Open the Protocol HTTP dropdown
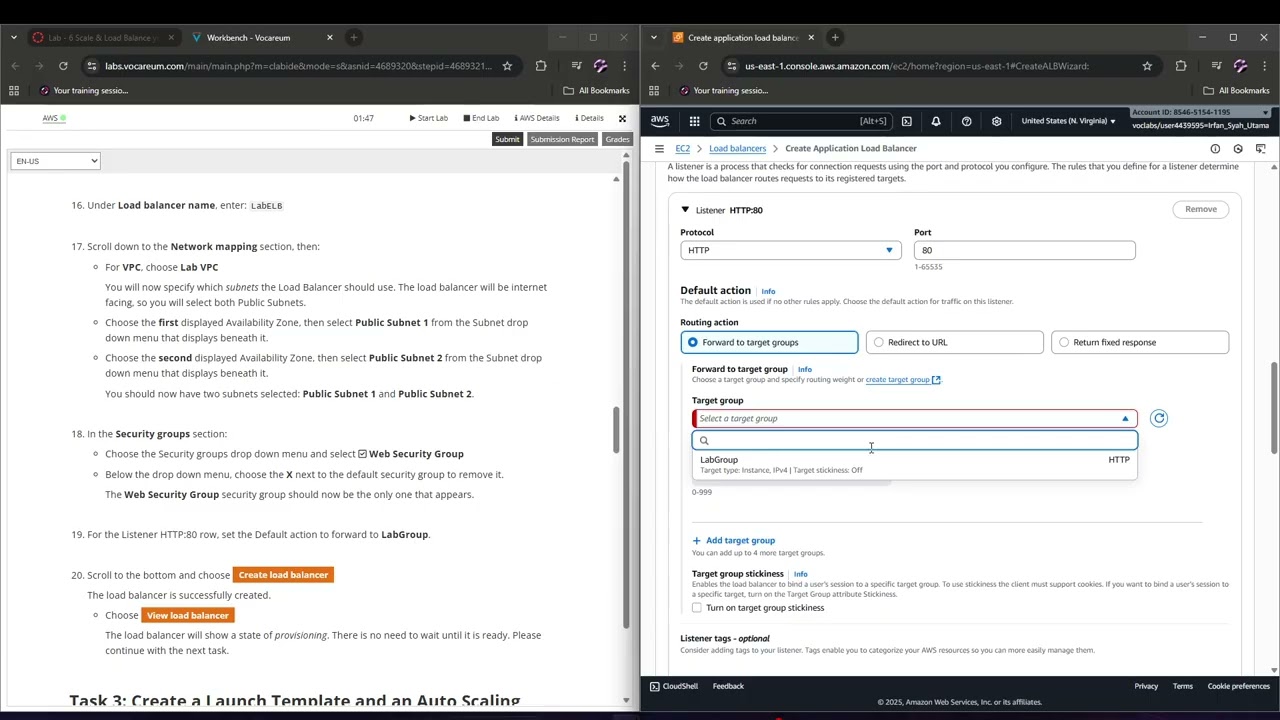The image size is (1280, 720). (x=791, y=250)
